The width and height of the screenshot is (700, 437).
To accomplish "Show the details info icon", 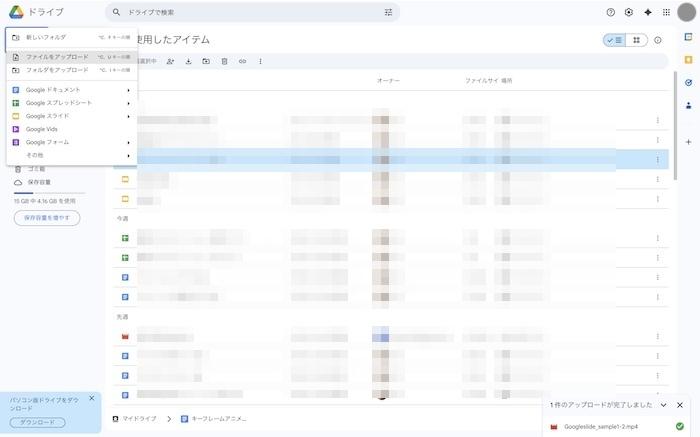I will coord(658,40).
